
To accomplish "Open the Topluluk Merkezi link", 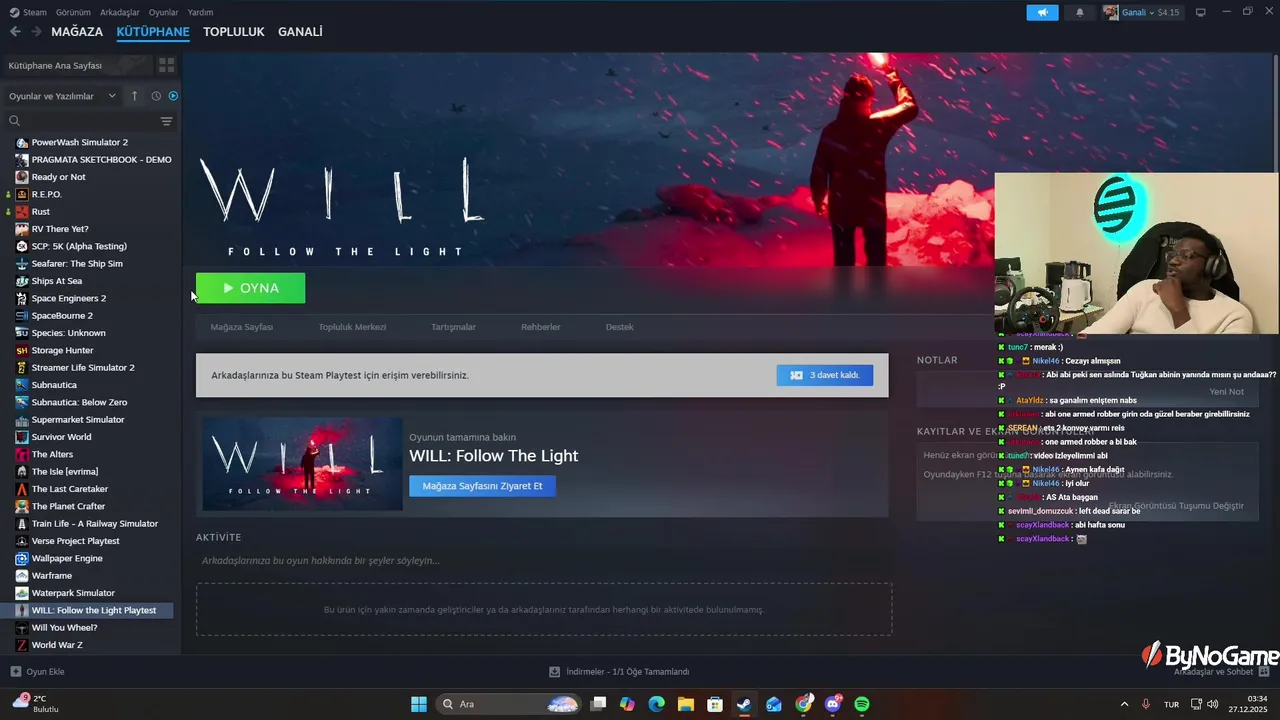I will (x=352, y=327).
